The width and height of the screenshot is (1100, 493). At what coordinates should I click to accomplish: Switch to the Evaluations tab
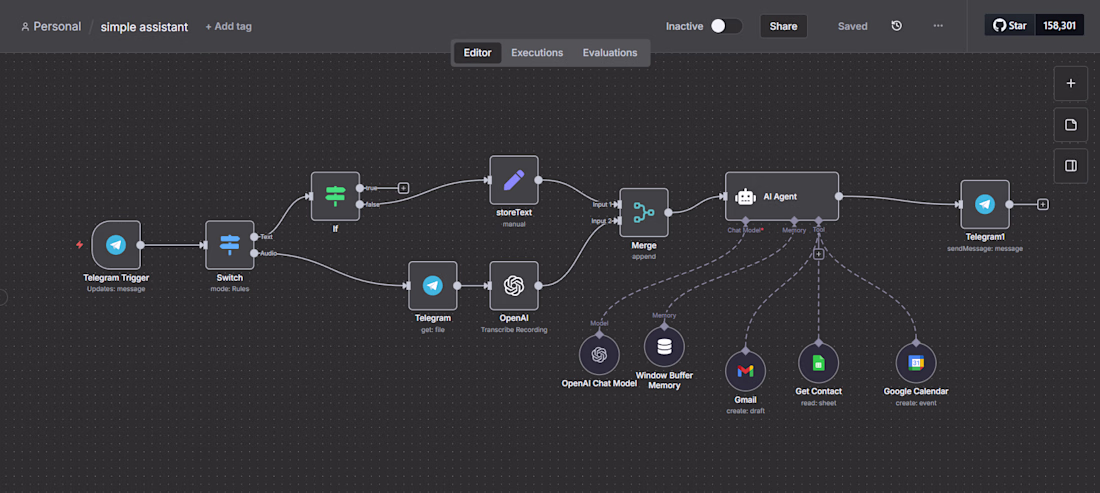610,53
